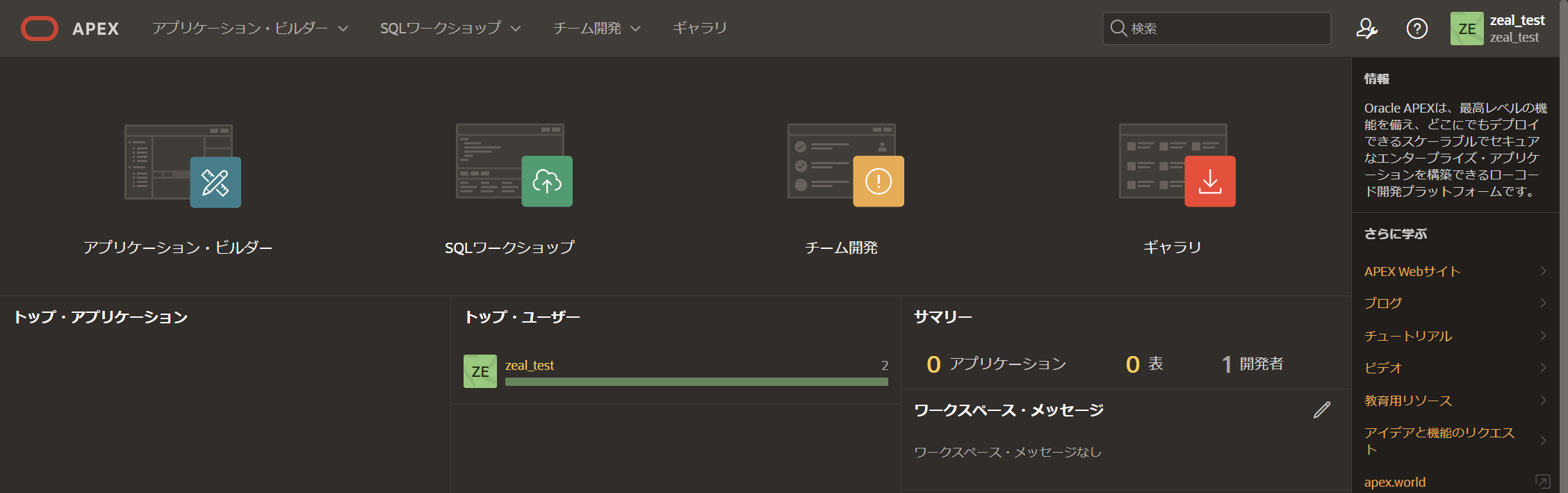Open the zeal_test user link in トップ・ユーザー
Viewport: 1568px width, 493px height.
(x=530, y=365)
